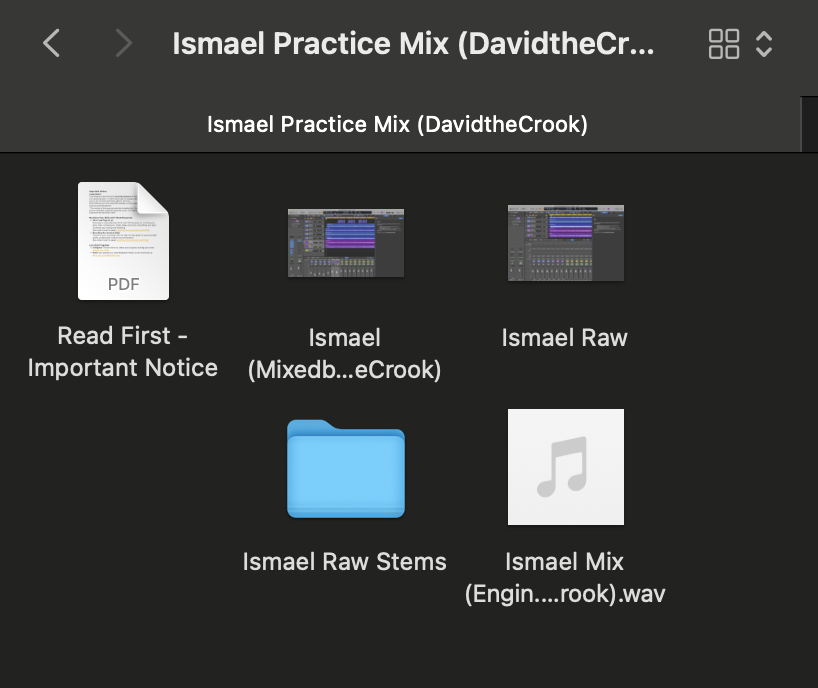
Task: Select the Ismael (Mixedb...eCrook) project thumbnail
Action: tap(345, 242)
